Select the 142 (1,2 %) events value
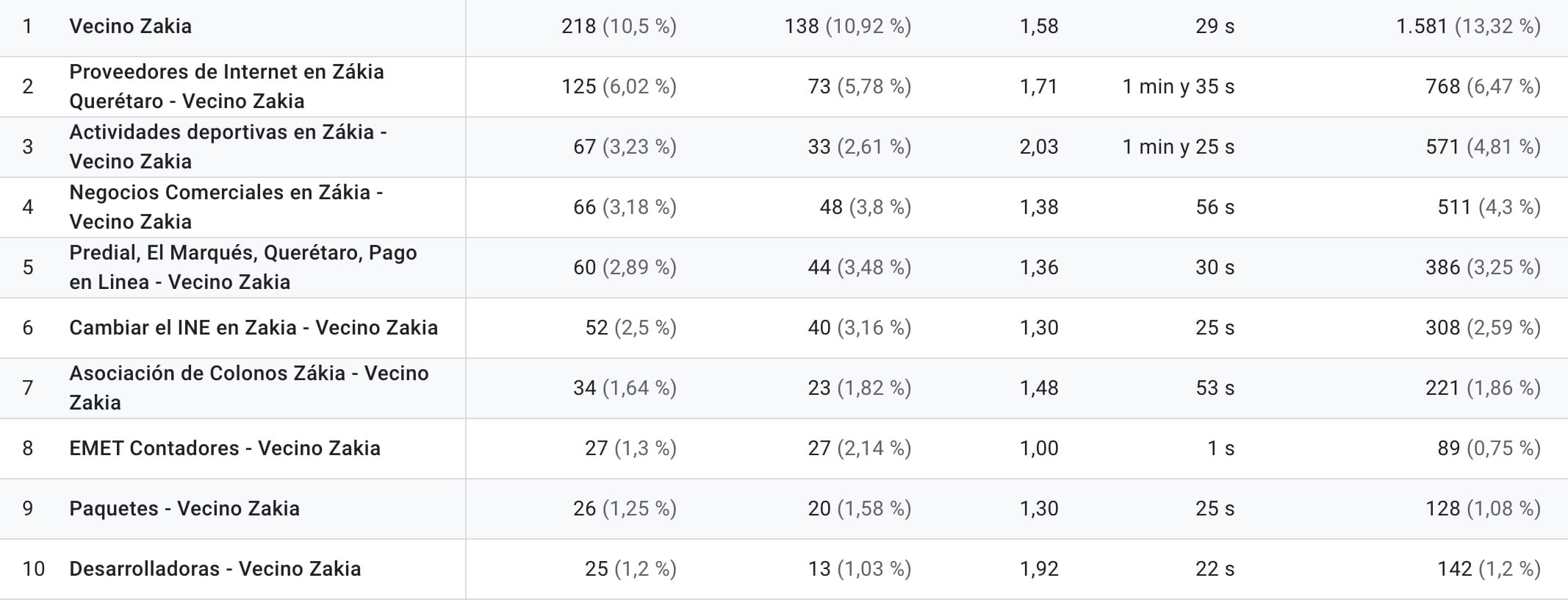The width and height of the screenshot is (1568, 600). 1489,569
